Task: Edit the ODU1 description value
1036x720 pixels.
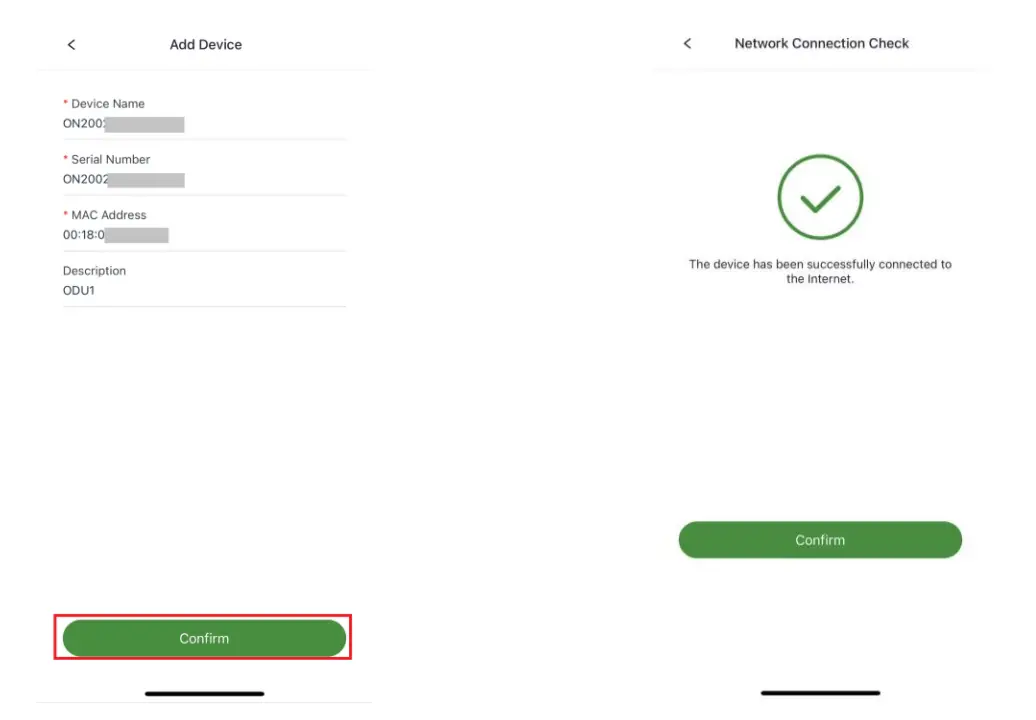Action: click(79, 291)
